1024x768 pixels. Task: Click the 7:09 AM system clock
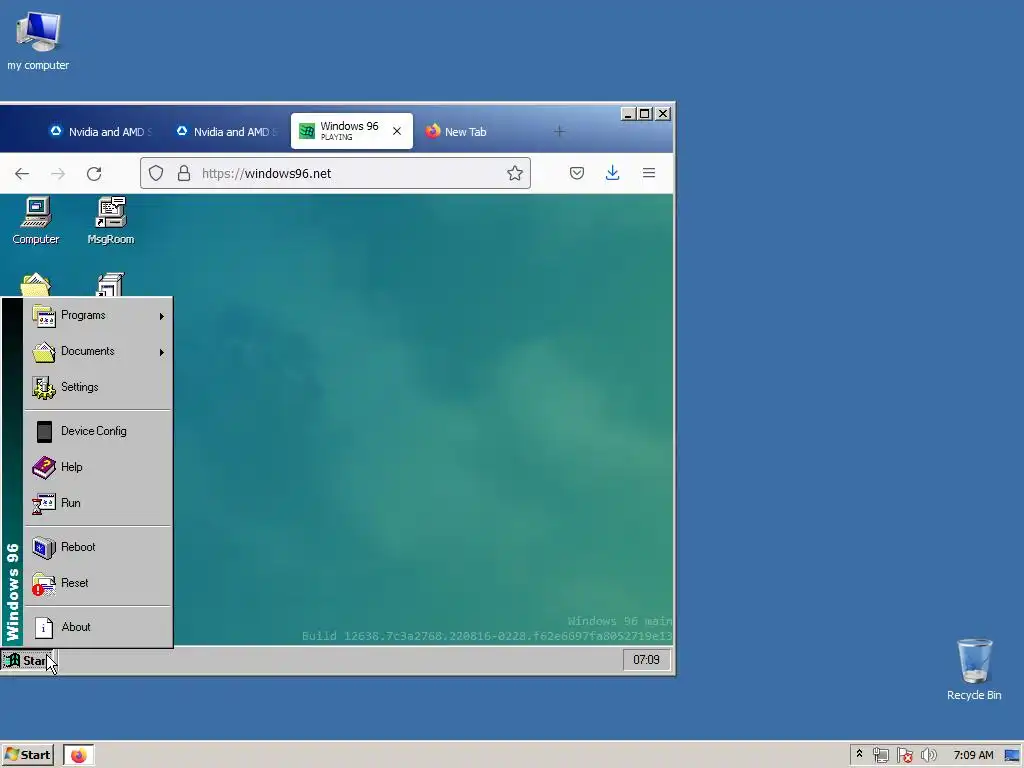click(x=973, y=755)
